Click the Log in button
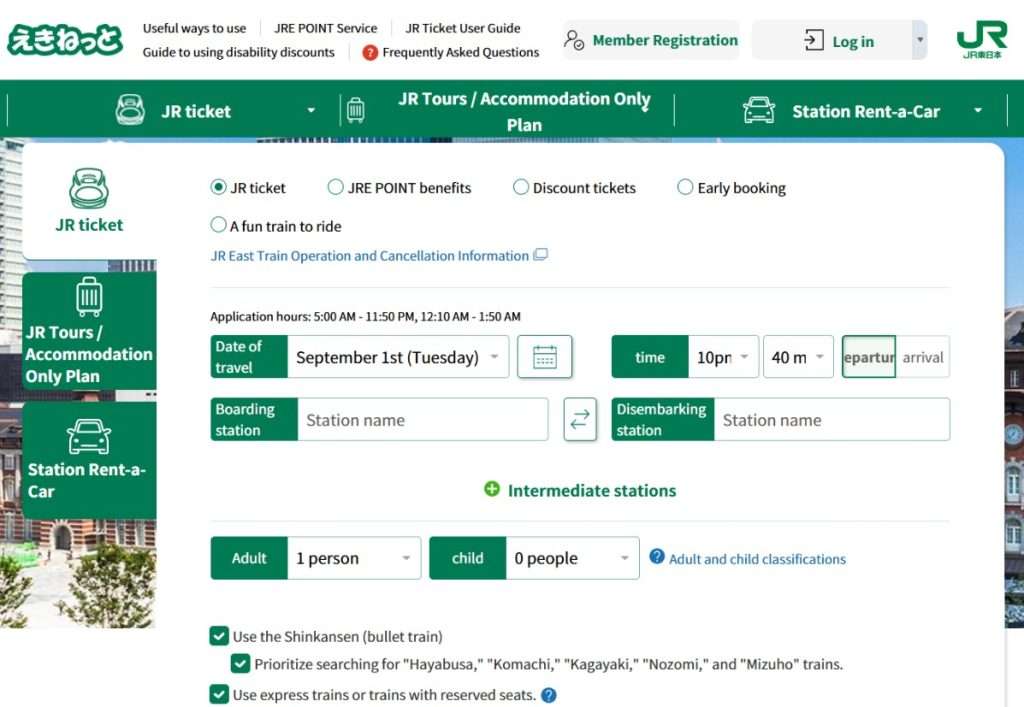Viewport: 1024px width, 707px height. pos(833,40)
